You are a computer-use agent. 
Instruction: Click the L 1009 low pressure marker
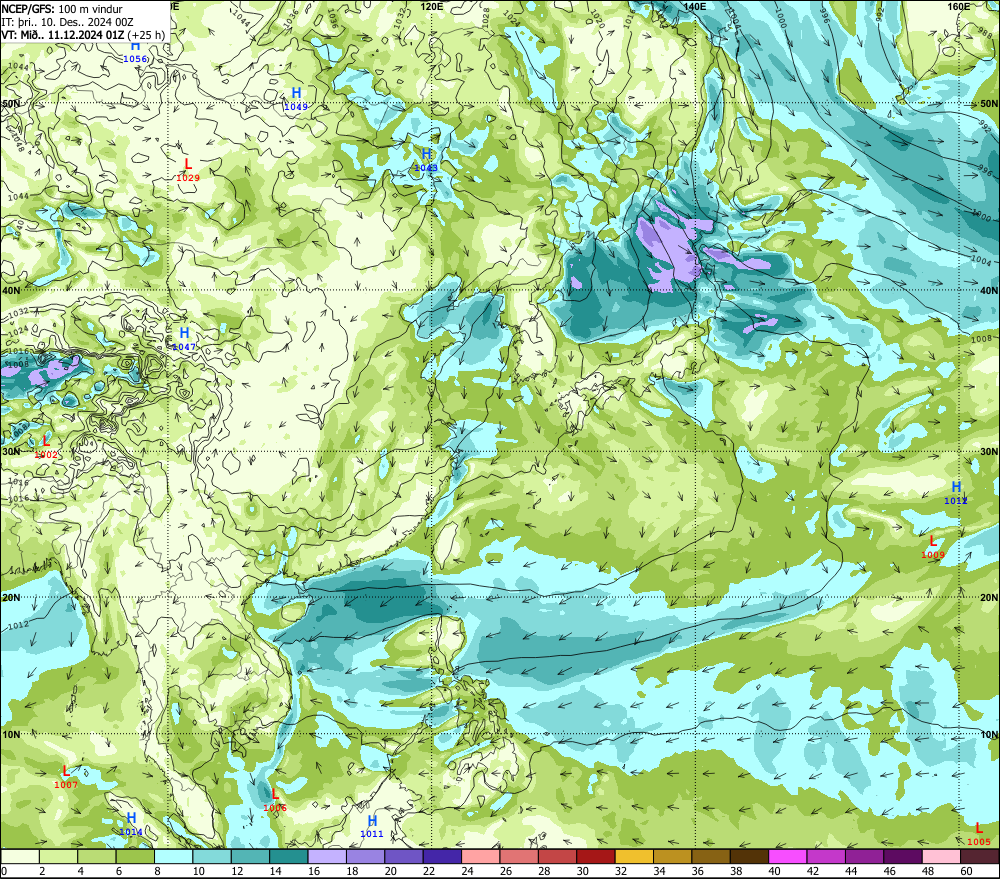(x=933, y=547)
